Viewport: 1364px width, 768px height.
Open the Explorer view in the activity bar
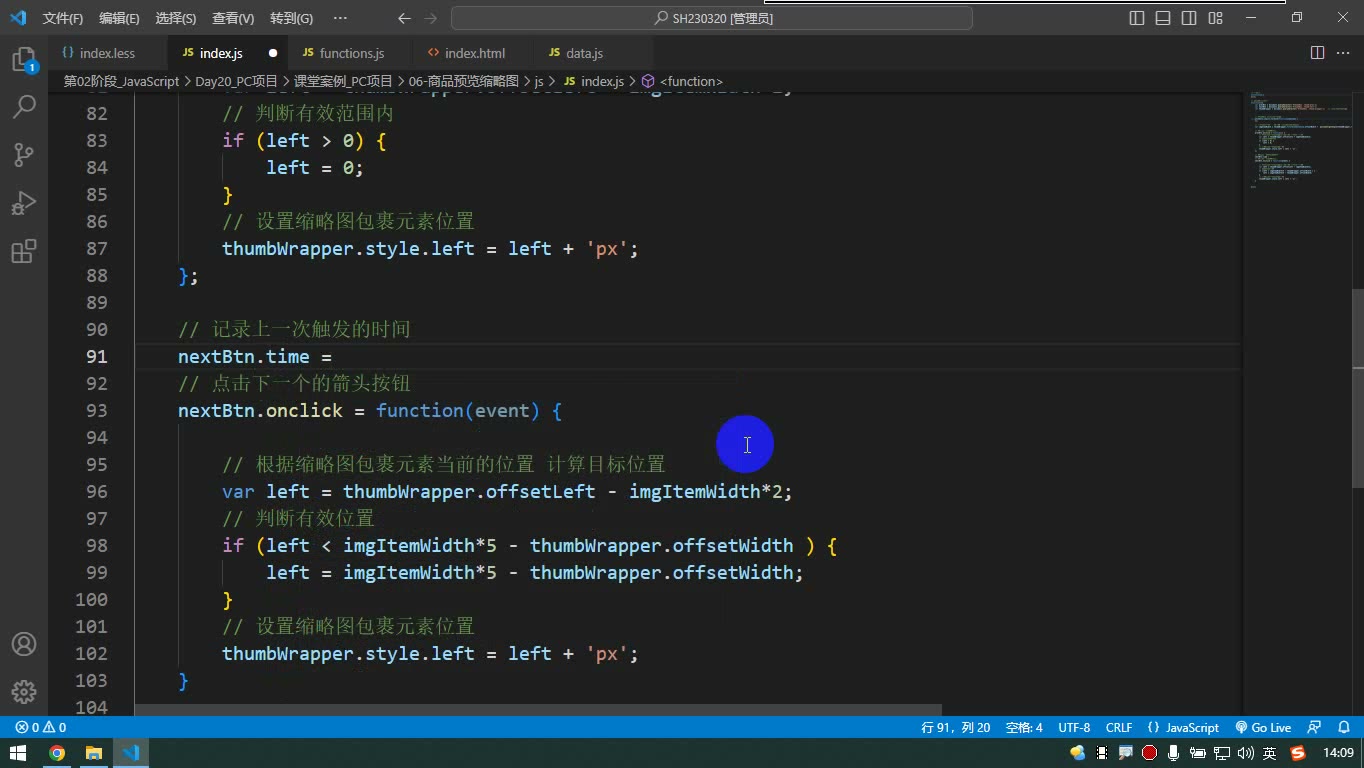[24, 59]
